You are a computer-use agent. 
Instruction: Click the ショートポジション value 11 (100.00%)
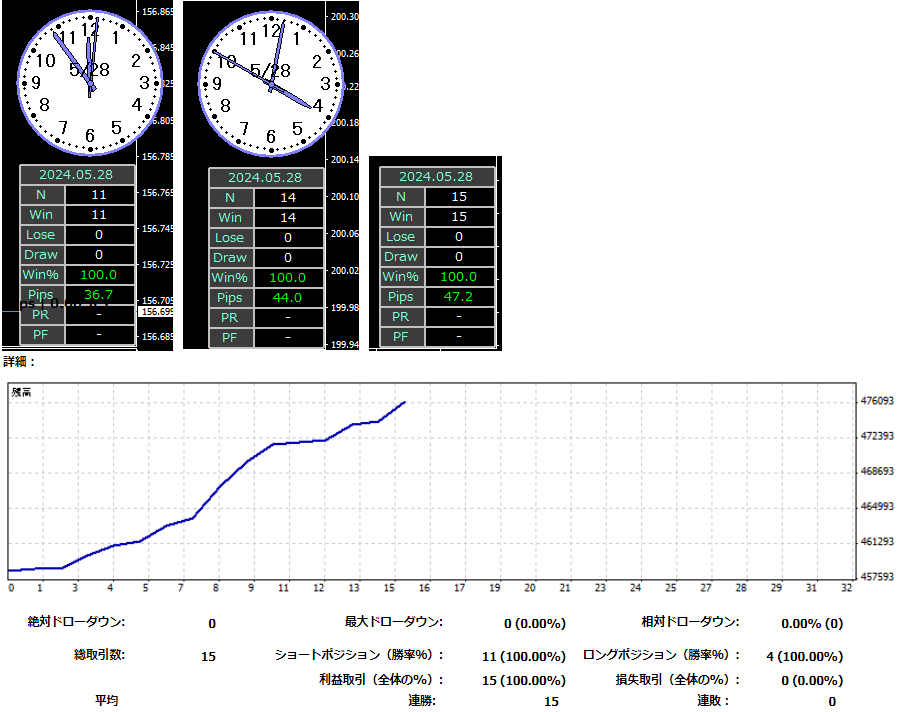click(524, 657)
